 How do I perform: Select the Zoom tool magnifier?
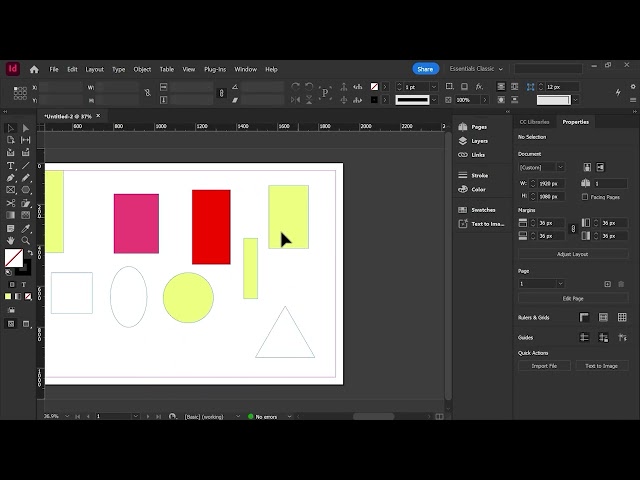pos(26,240)
